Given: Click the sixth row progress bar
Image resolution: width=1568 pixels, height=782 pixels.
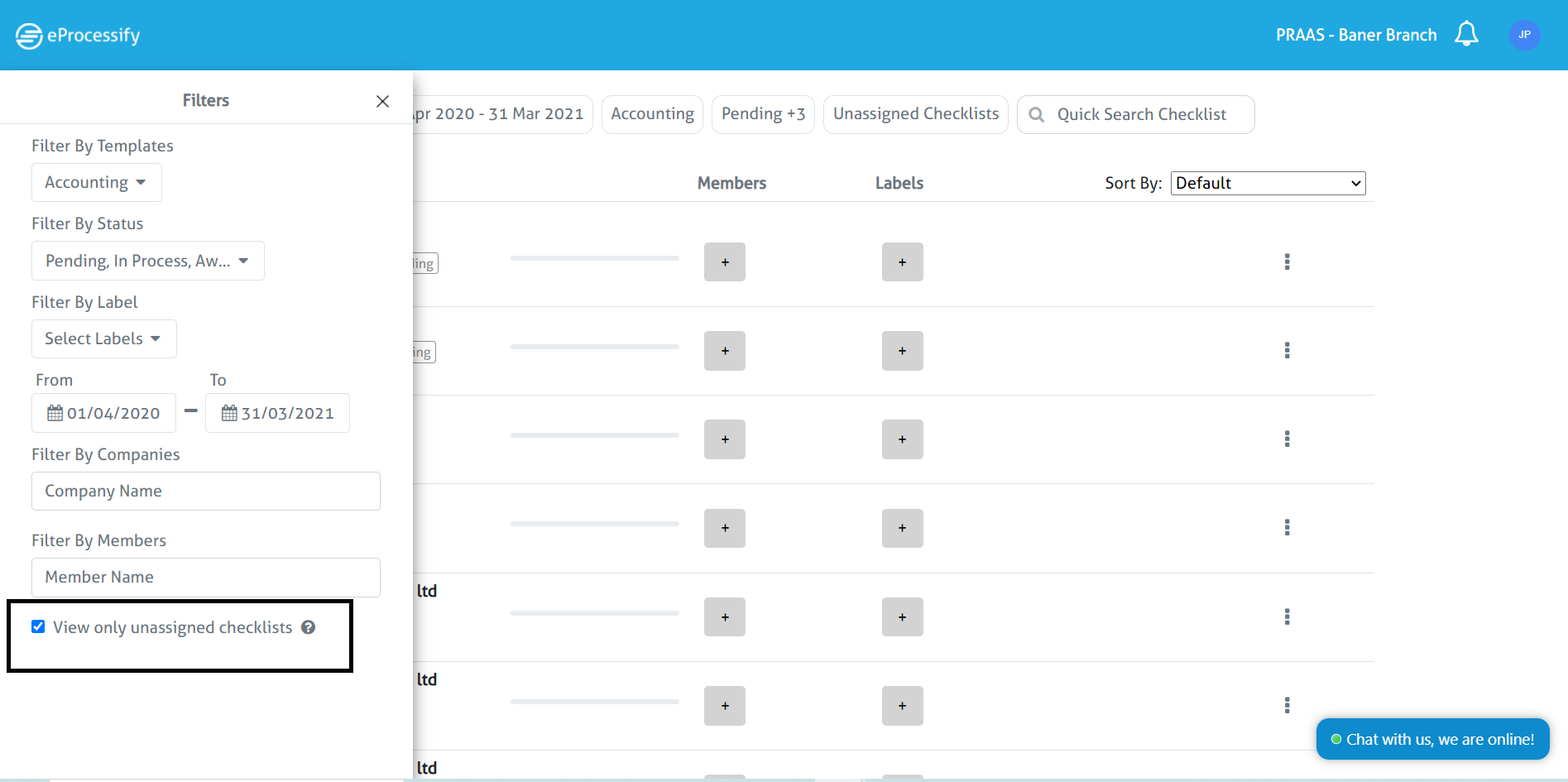Looking at the screenshot, I should (595, 702).
